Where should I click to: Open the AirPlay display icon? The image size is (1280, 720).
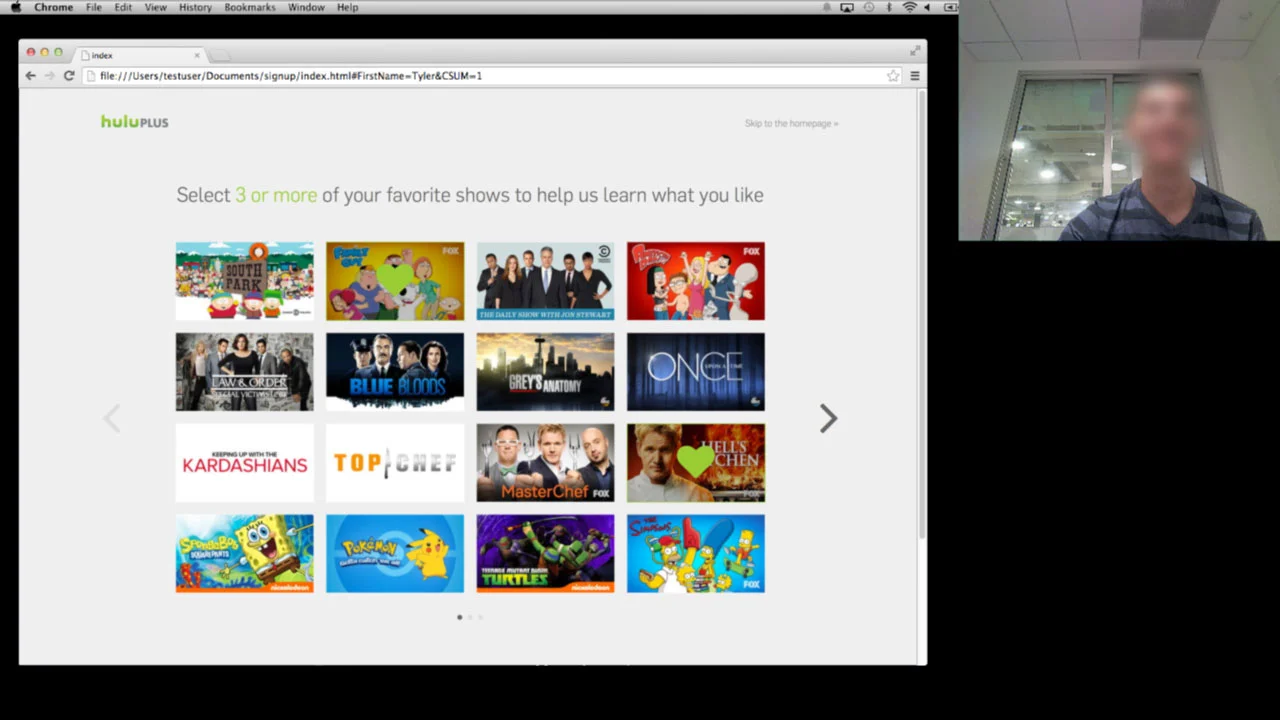(847, 7)
